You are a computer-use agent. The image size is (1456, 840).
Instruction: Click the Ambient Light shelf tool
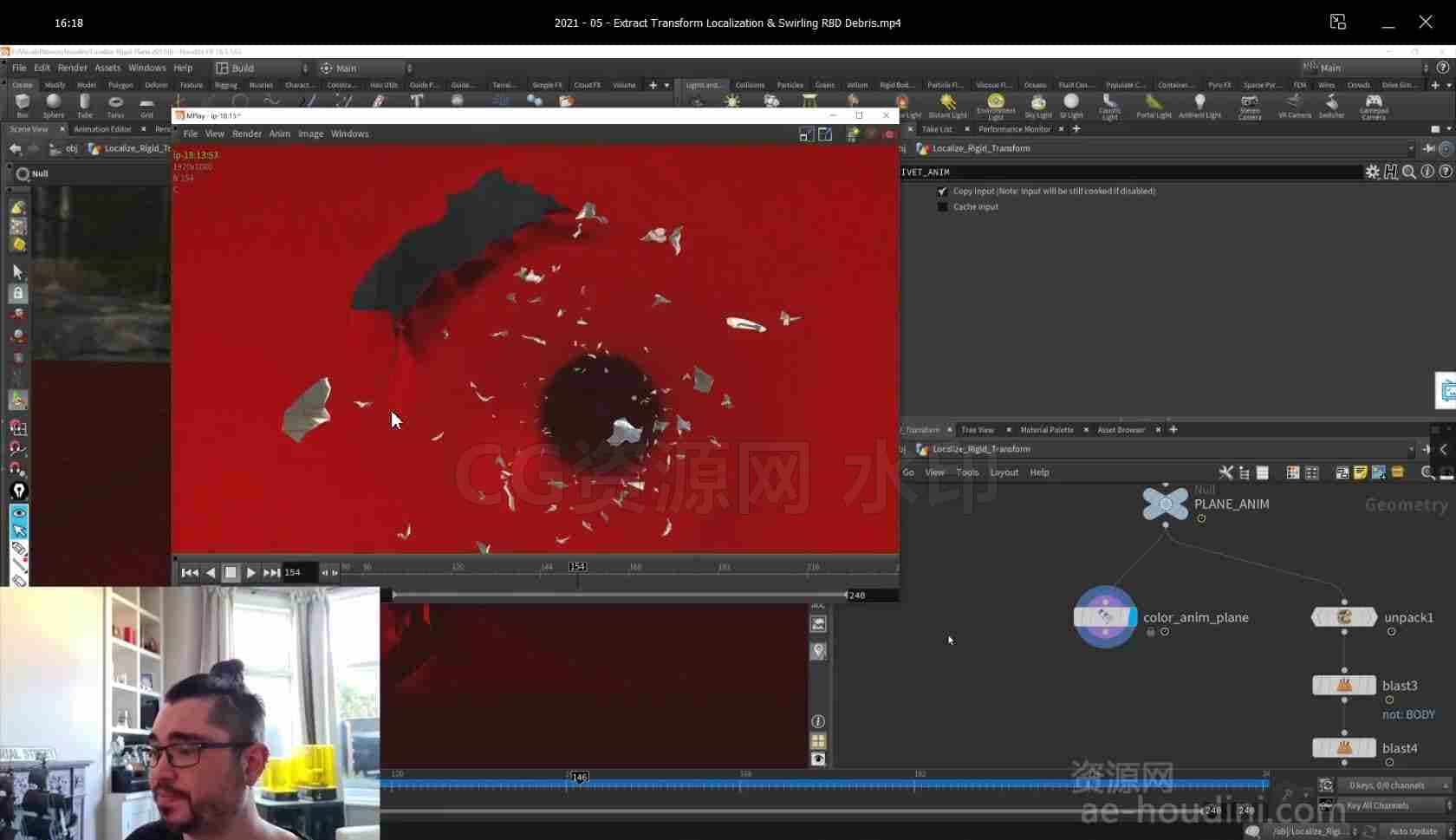click(x=1199, y=107)
